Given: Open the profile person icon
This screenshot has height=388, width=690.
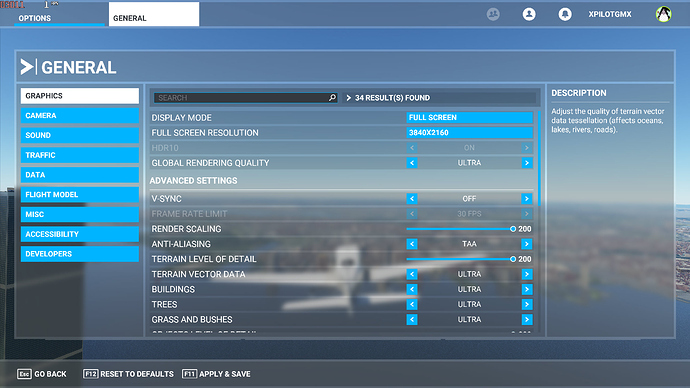Looking at the screenshot, I should (529, 15).
